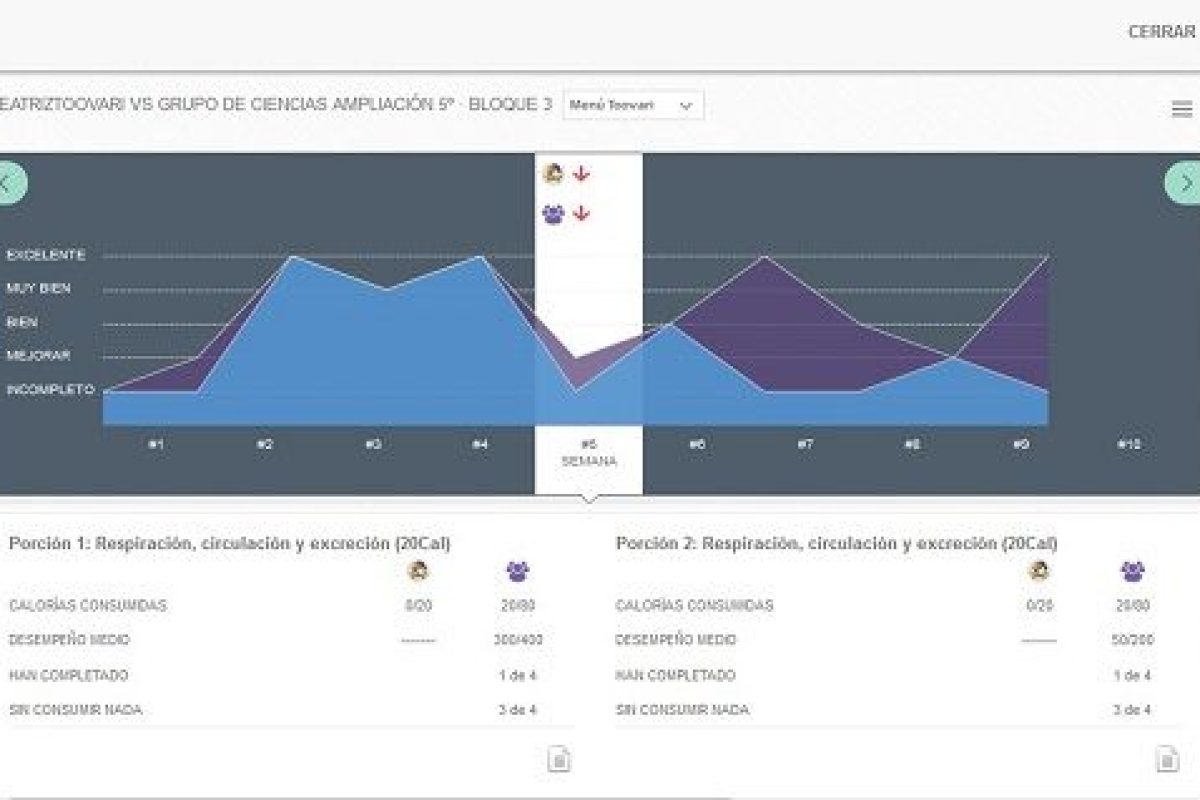Click SIN CONSUMIR NADA label in Porción 1
This screenshot has height=800, width=1200.
coord(75,710)
